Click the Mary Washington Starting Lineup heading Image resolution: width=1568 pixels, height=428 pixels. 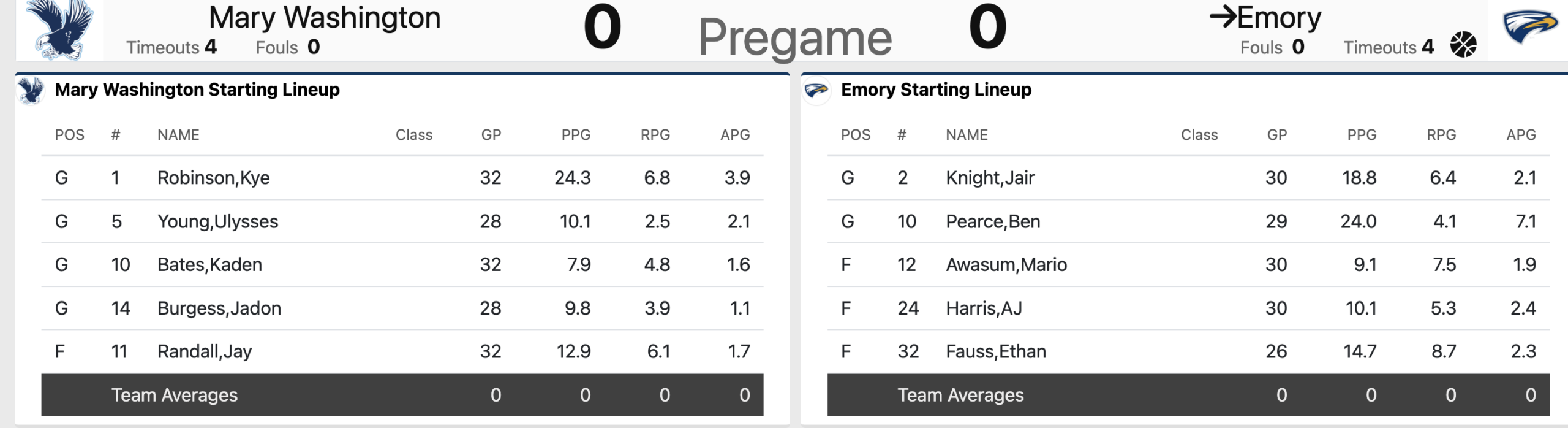197,90
